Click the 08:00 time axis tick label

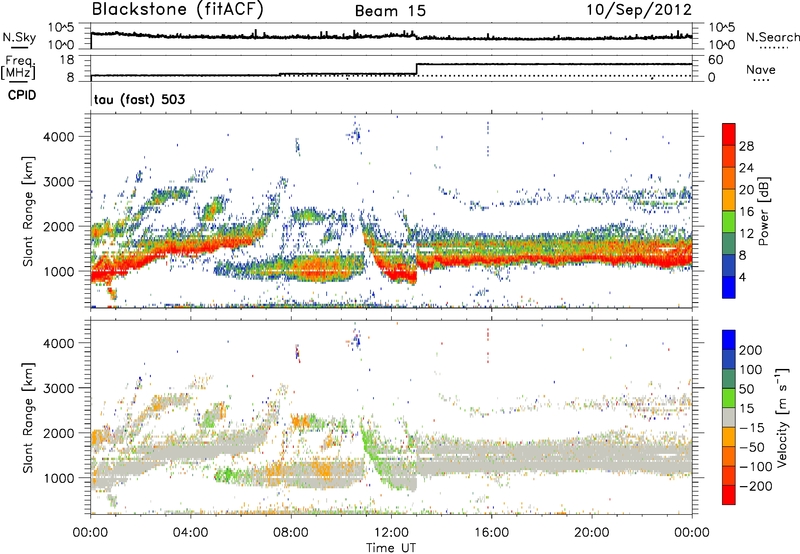point(291,533)
